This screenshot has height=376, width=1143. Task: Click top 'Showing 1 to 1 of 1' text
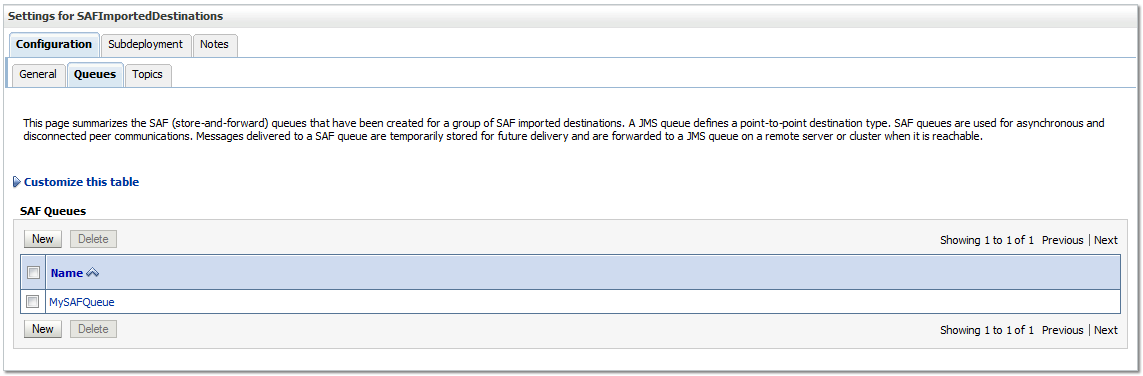click(x=987, y=240)
